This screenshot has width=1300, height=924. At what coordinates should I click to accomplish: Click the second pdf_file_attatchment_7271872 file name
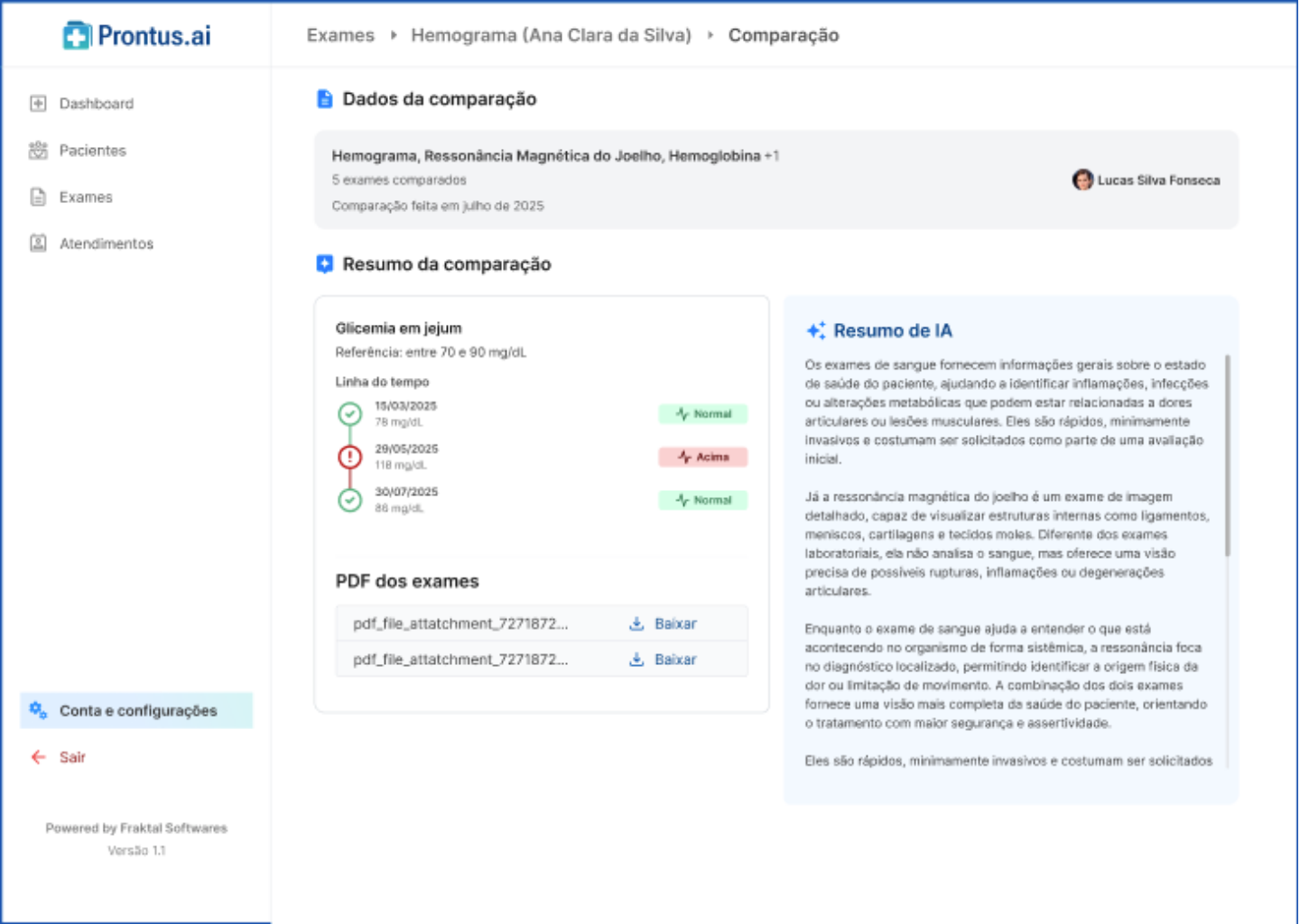click(460, 660)
